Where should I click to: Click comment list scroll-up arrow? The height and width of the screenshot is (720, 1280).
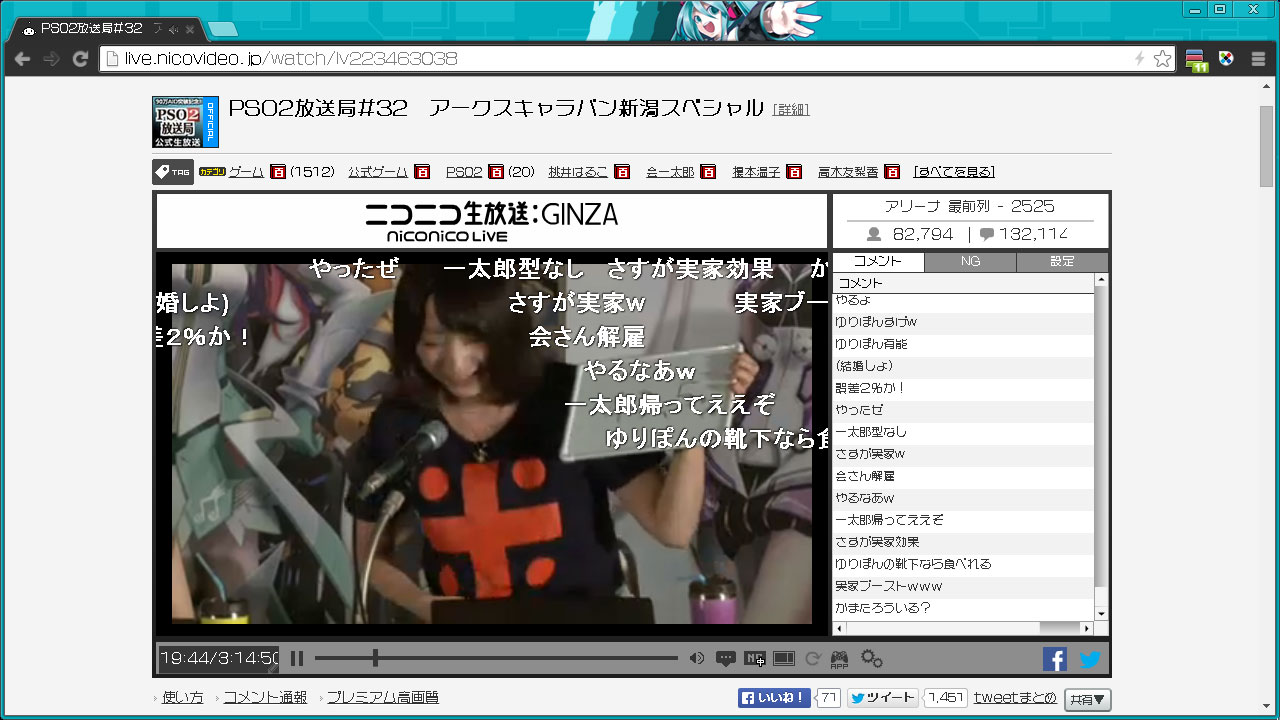1102,281
